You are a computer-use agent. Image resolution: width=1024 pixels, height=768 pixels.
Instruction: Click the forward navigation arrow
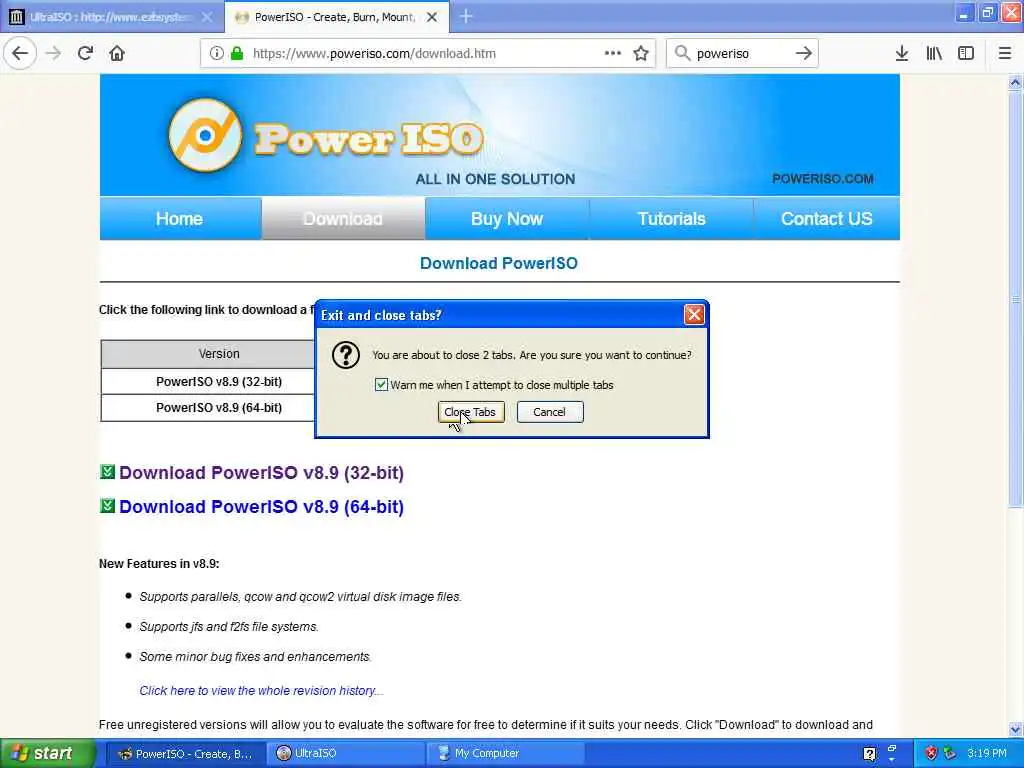[x=54, y=53]
